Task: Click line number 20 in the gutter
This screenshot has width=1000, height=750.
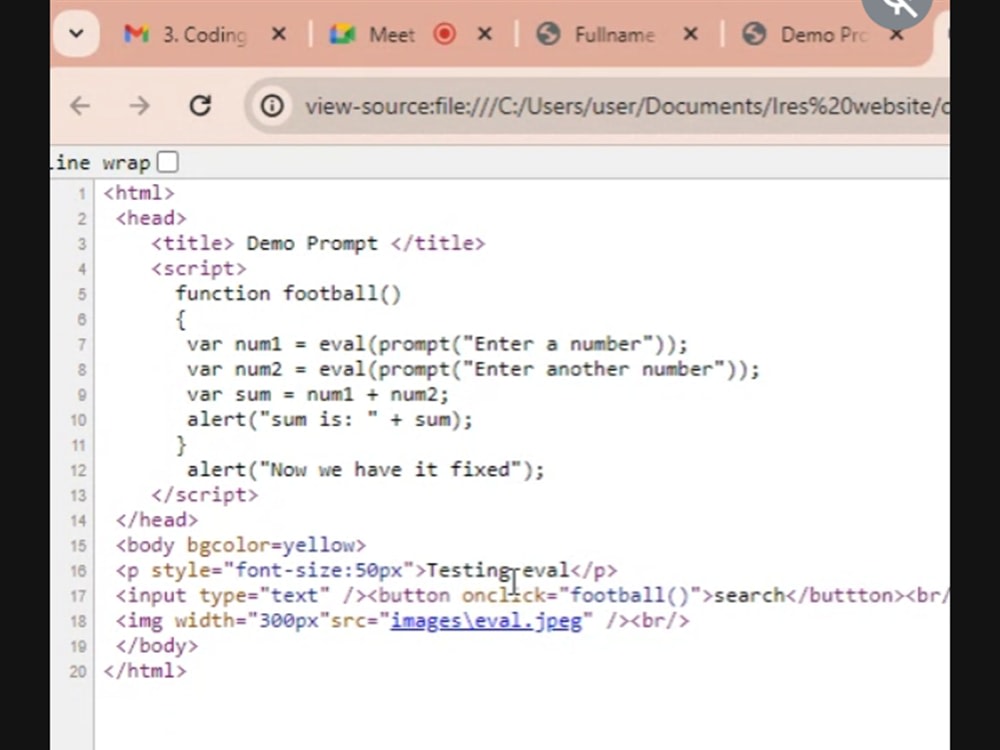Action: [x=78, y=672]
